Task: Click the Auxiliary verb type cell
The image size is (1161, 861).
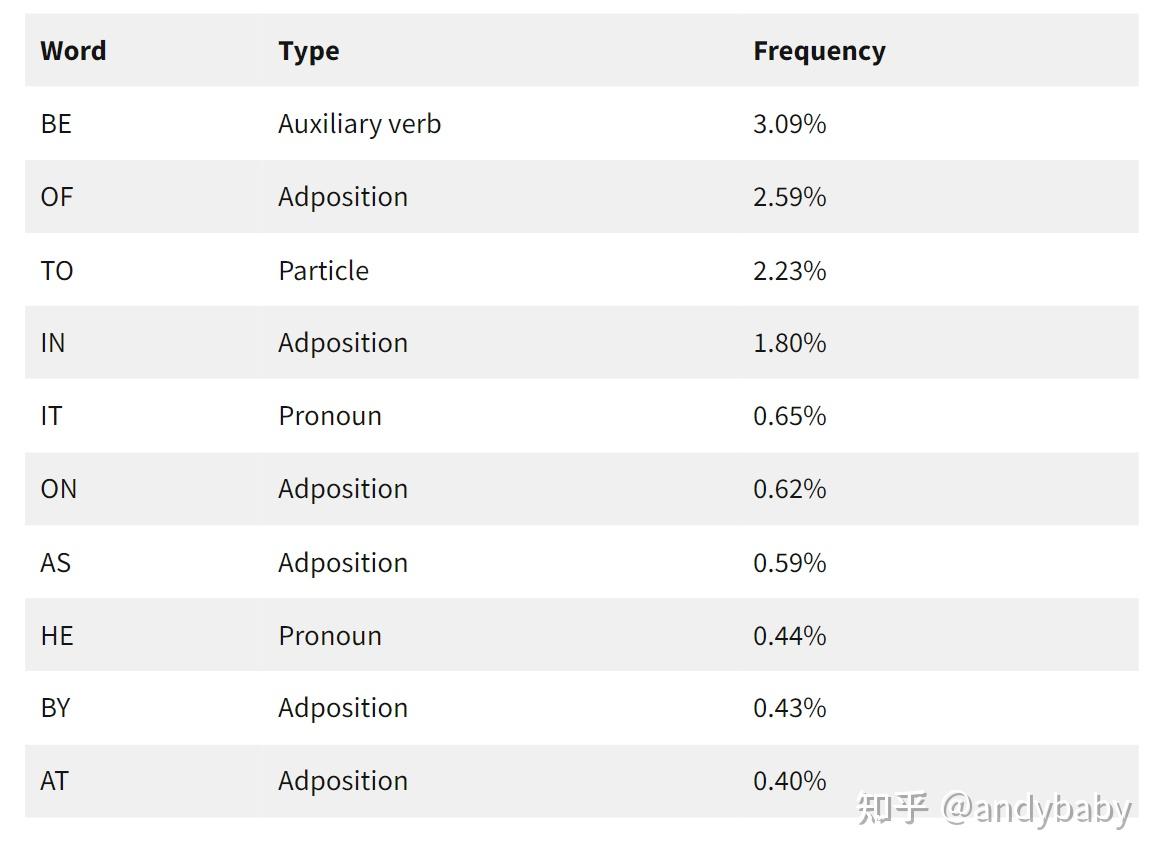Action: click(x=359, y=124)
